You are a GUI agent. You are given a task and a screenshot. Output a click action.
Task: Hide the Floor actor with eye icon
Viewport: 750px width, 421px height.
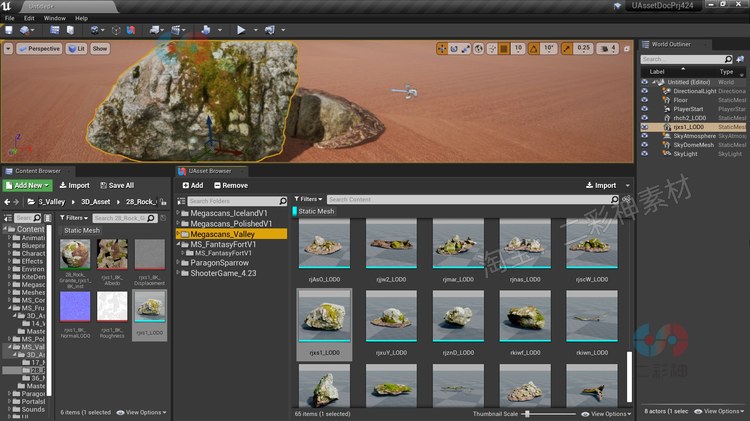click(644, 100)
